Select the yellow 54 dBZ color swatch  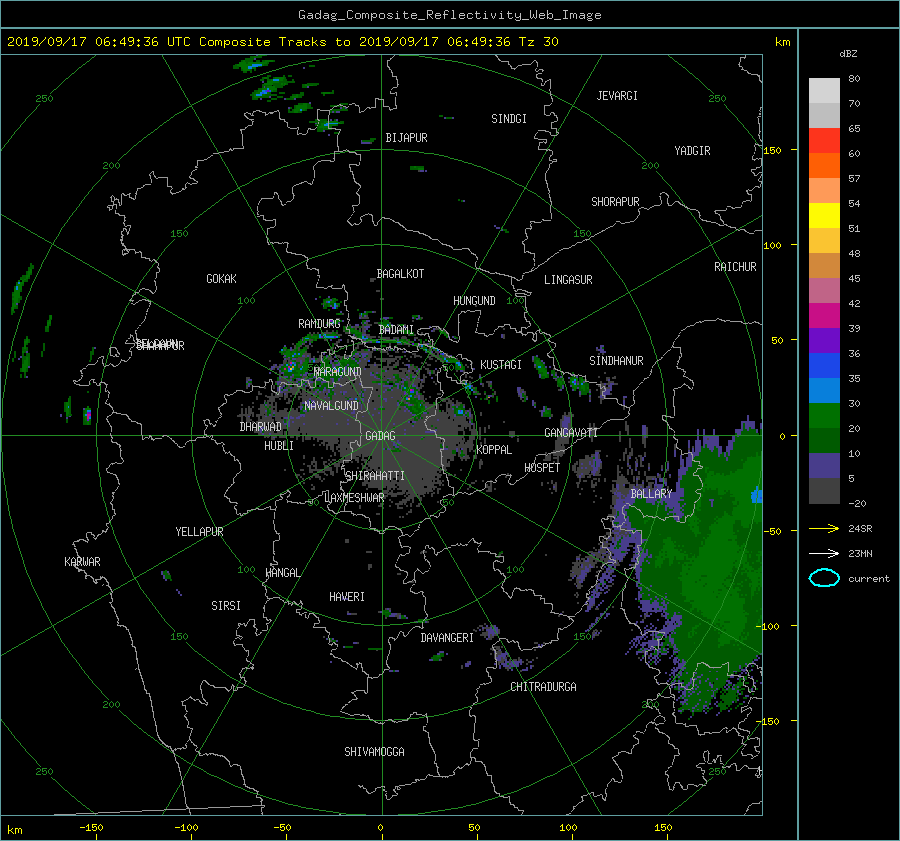[824, 216]
